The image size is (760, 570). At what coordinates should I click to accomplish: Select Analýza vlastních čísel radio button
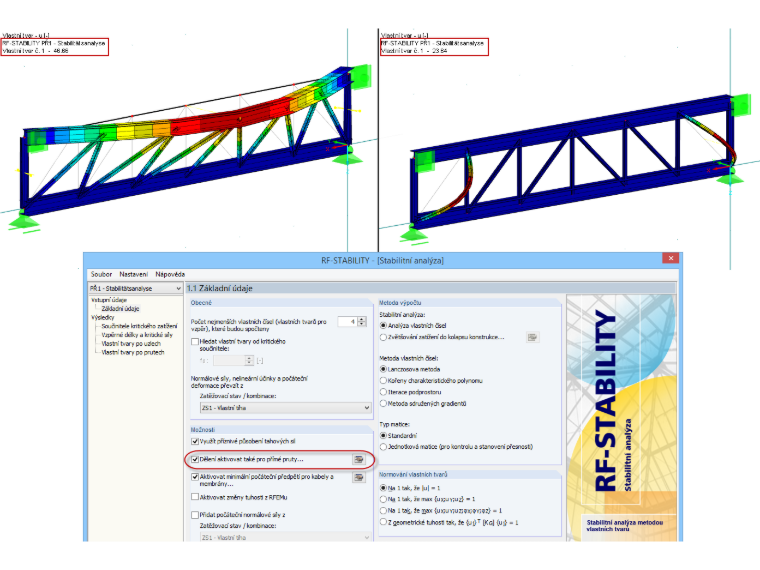[383, 326]
